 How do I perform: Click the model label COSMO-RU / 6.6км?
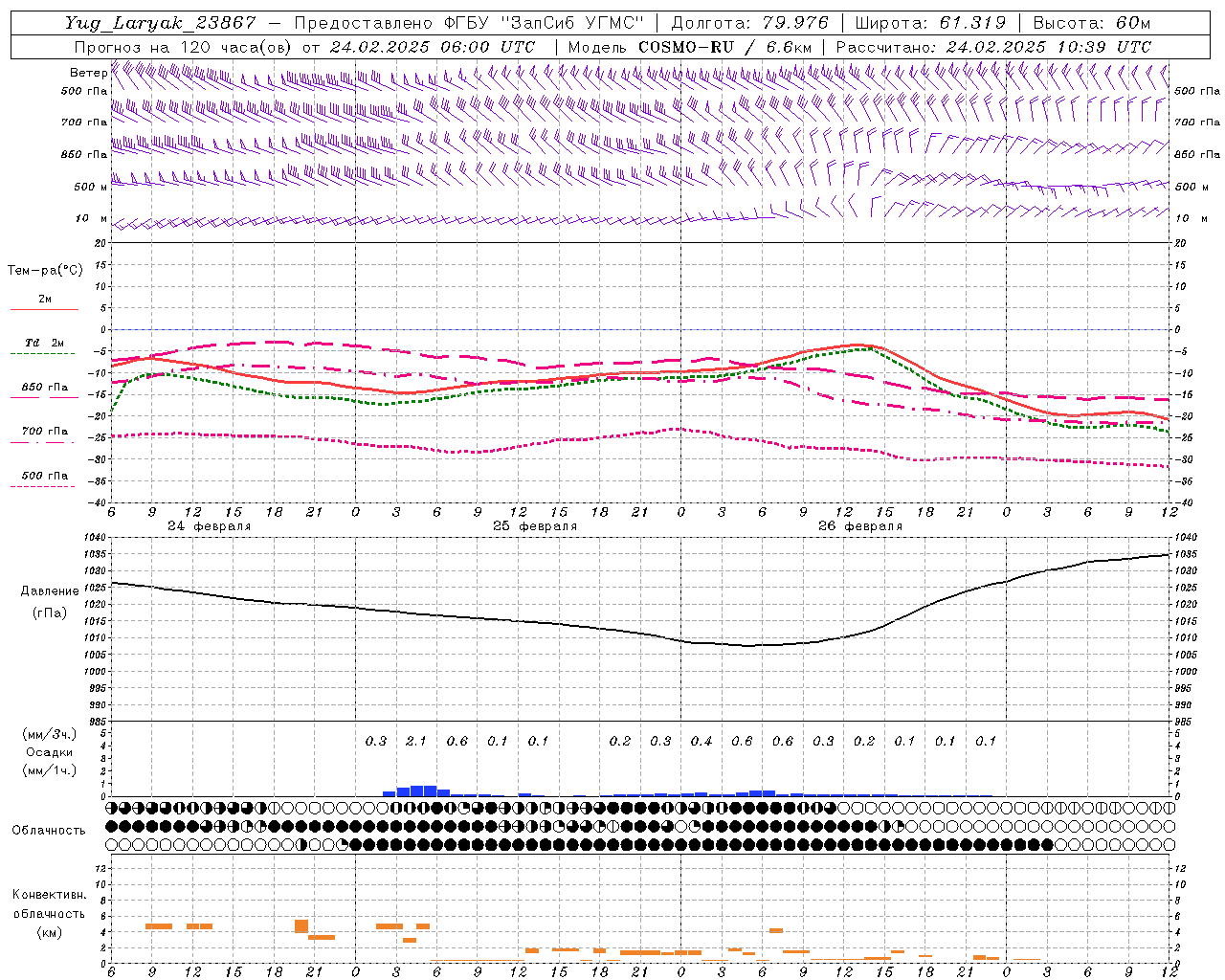pyautogui.click(x=725, y=47)
